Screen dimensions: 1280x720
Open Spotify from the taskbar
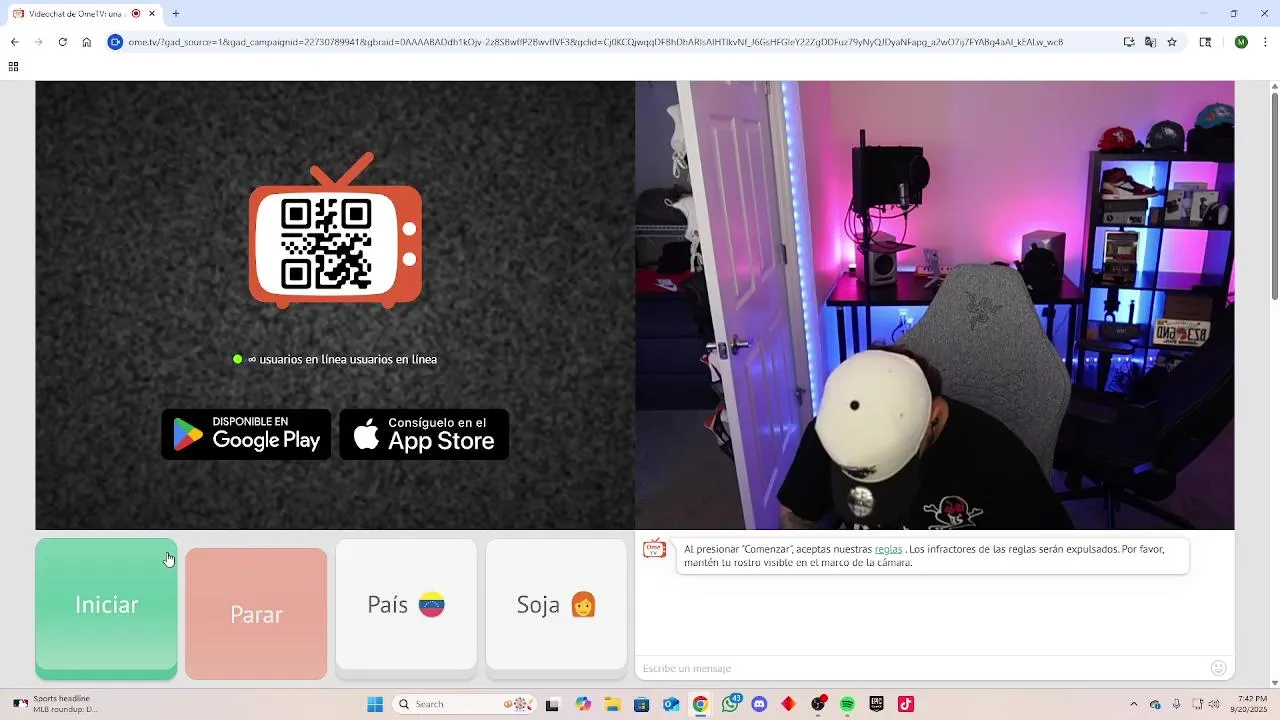tap(847, 704)
